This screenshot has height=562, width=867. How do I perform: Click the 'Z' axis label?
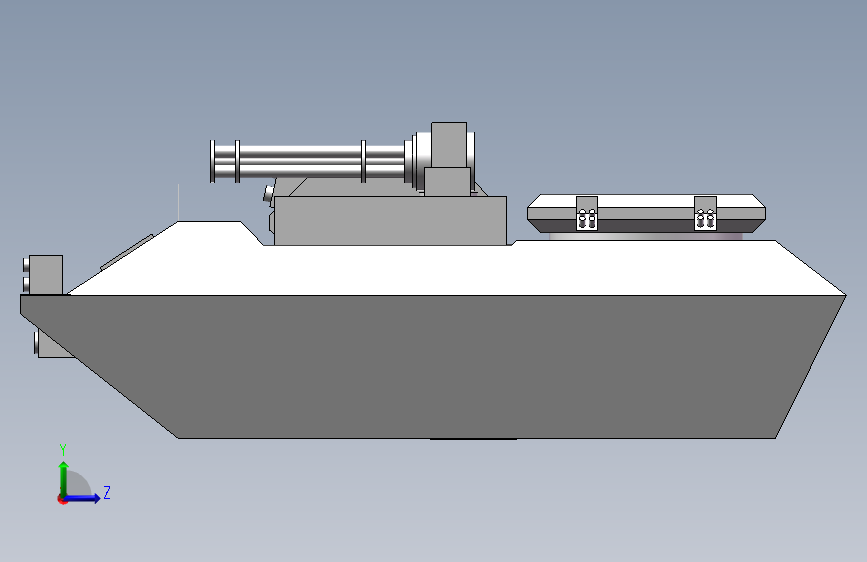point(107,492)
